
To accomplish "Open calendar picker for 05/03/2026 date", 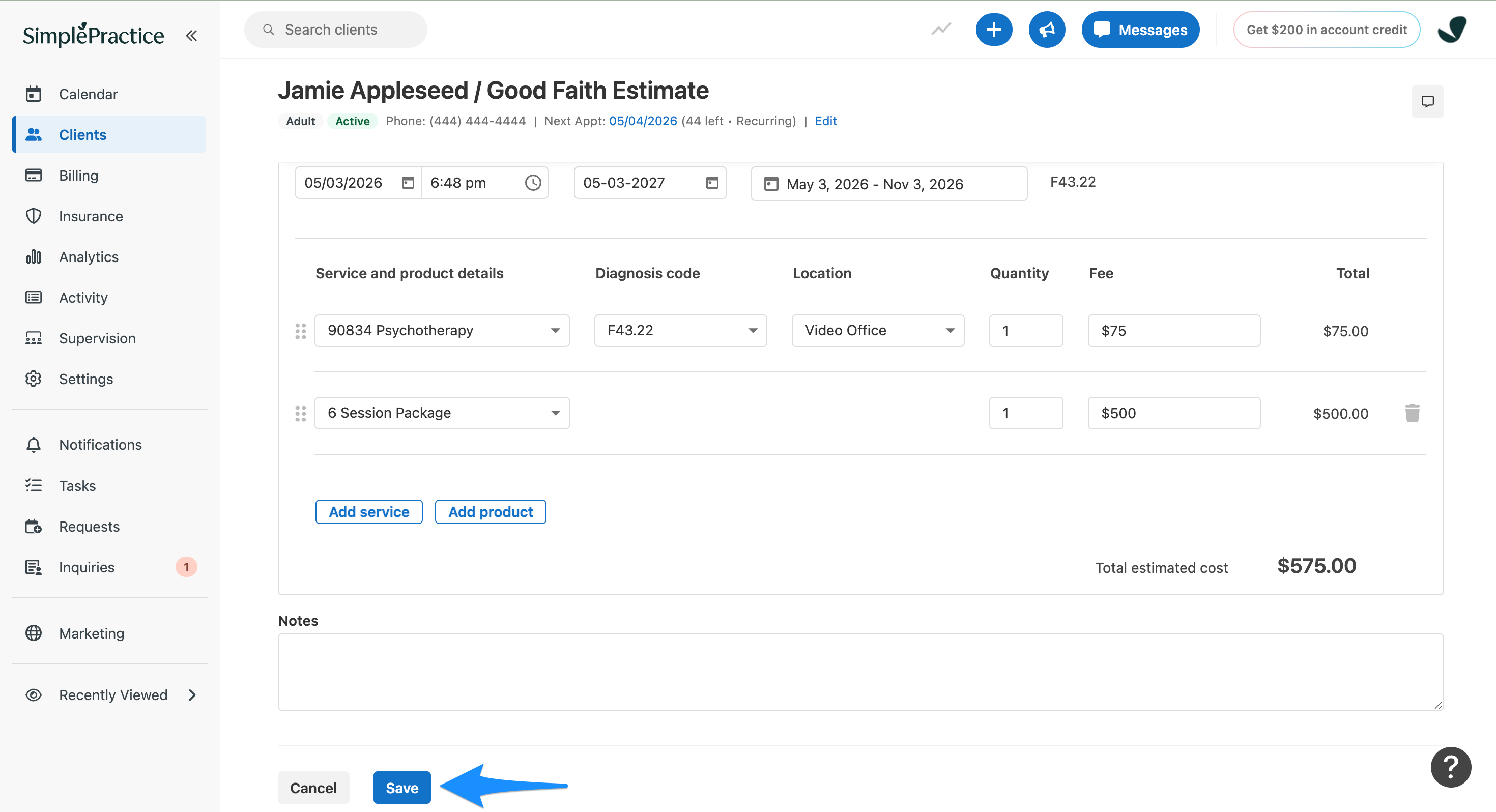I will tap(408, 183).
